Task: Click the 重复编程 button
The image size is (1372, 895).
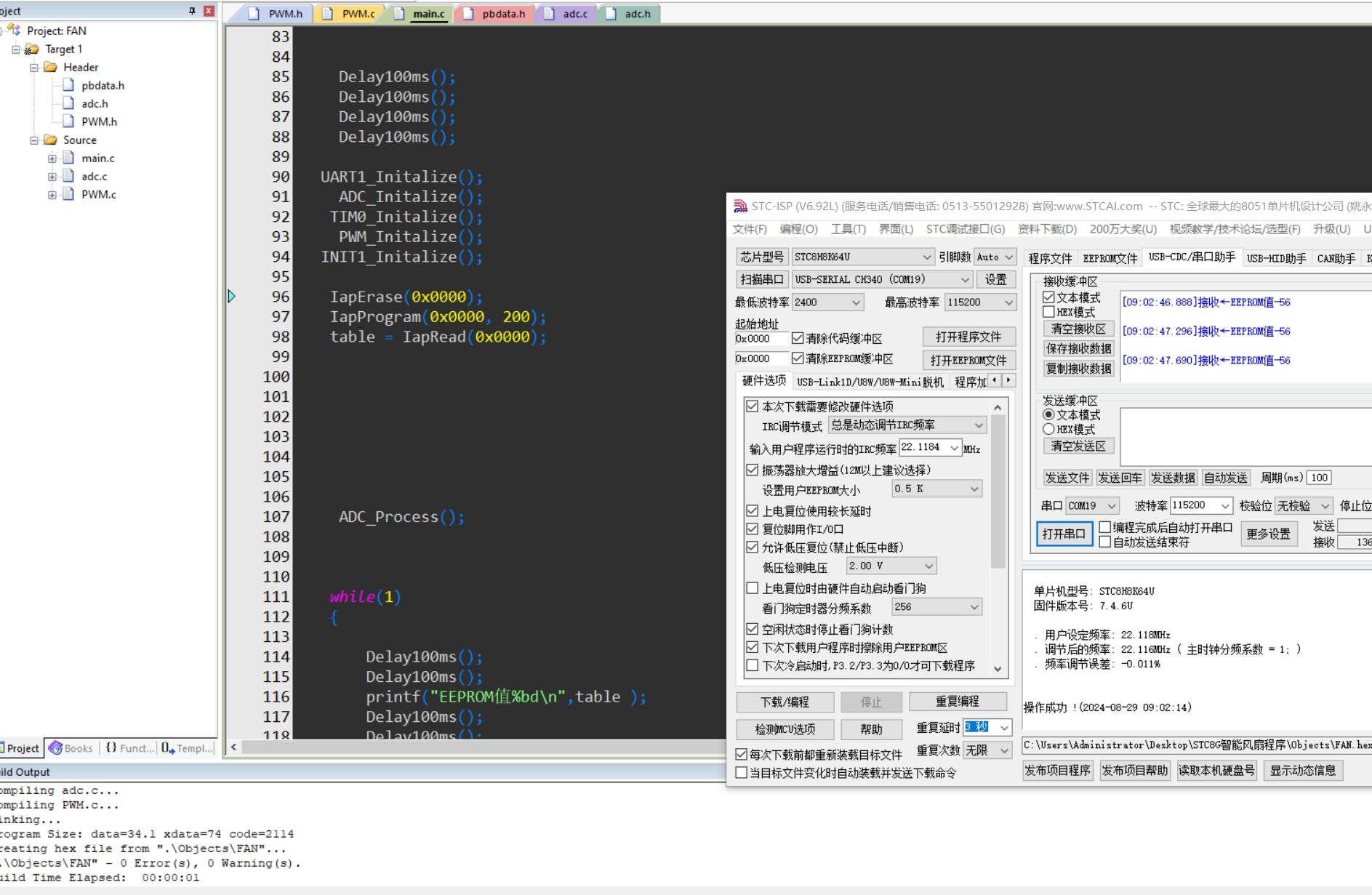Action: click(x=957, y=701)
